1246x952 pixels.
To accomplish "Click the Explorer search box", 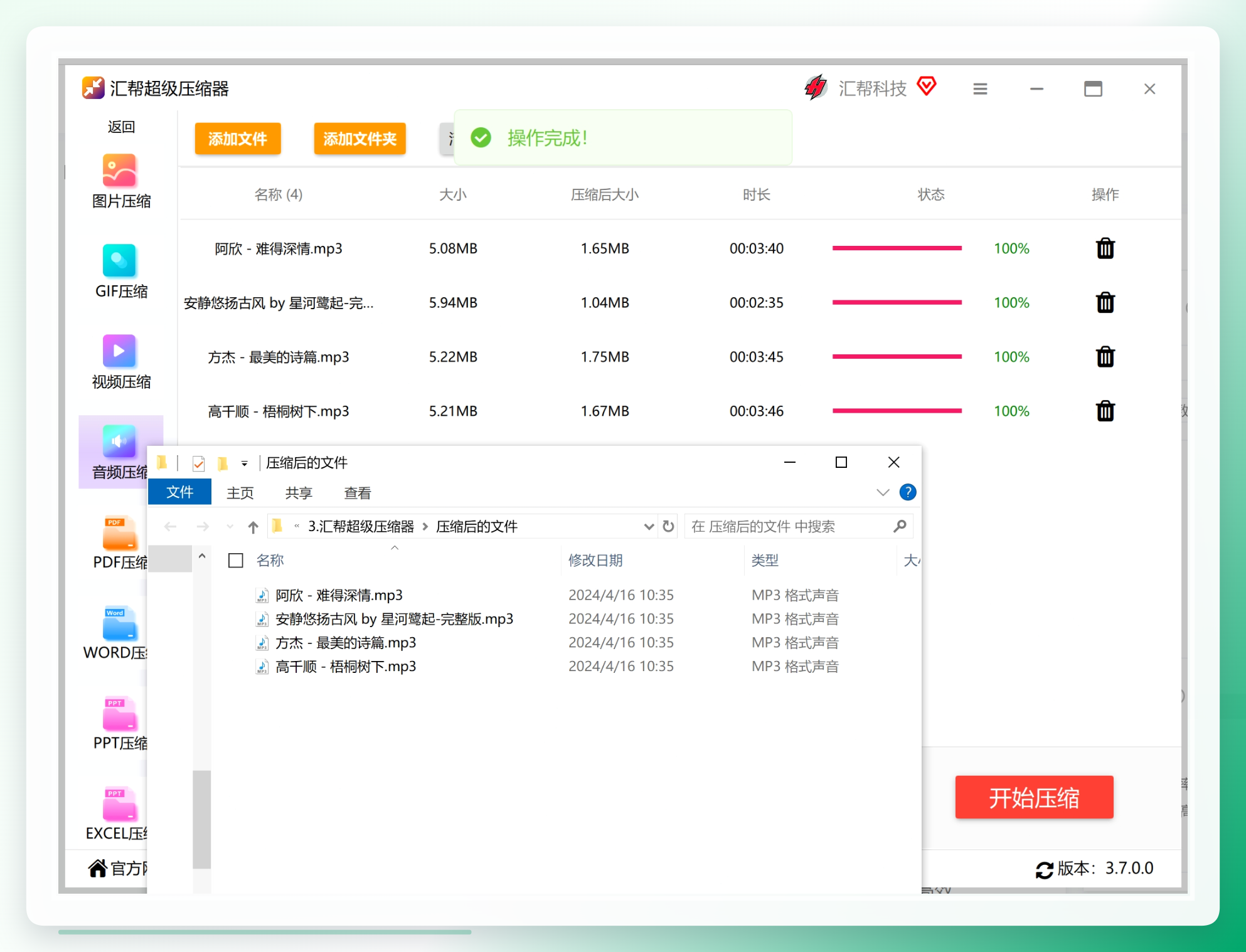I will pyautogui.click(x=798, y=526).
